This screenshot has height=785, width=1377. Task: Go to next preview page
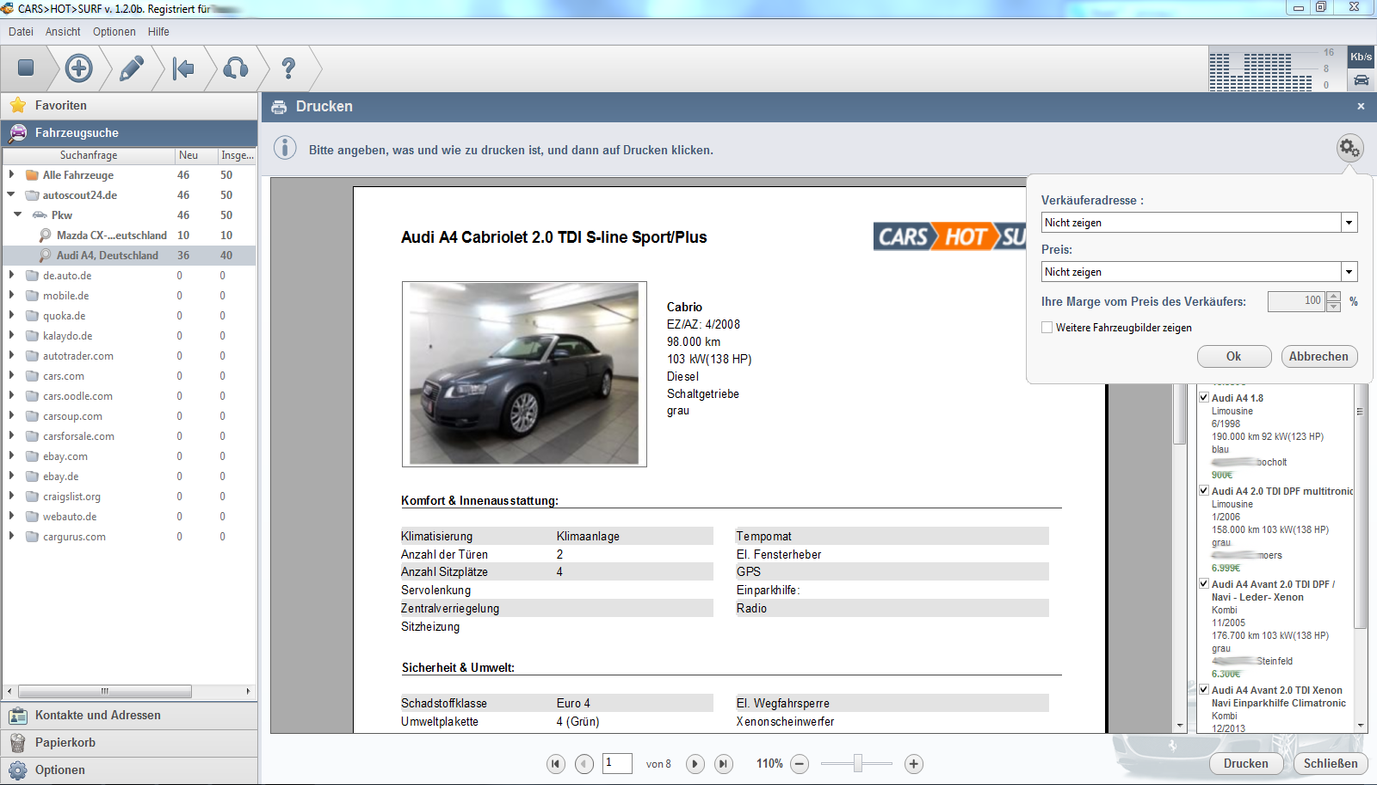(695, 764)
